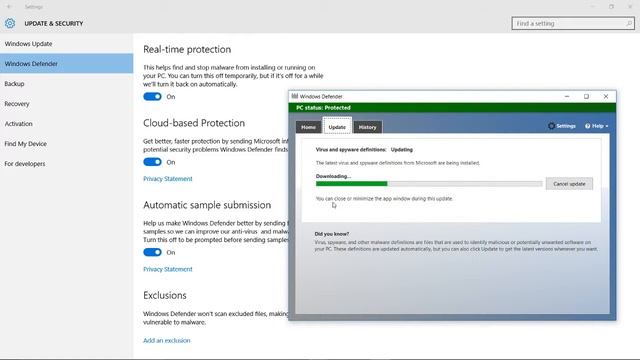
Task: Click the Help question mark icon
Action: coord(587,126)
